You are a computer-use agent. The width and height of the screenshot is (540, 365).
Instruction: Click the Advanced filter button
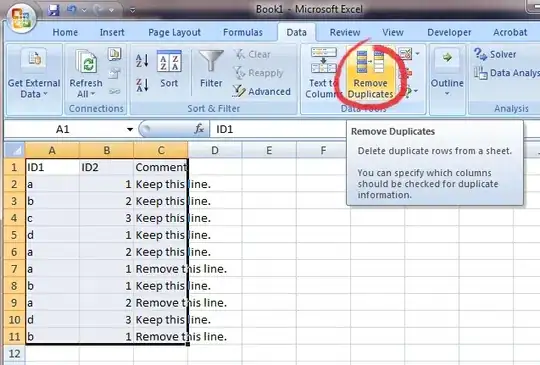262,91
